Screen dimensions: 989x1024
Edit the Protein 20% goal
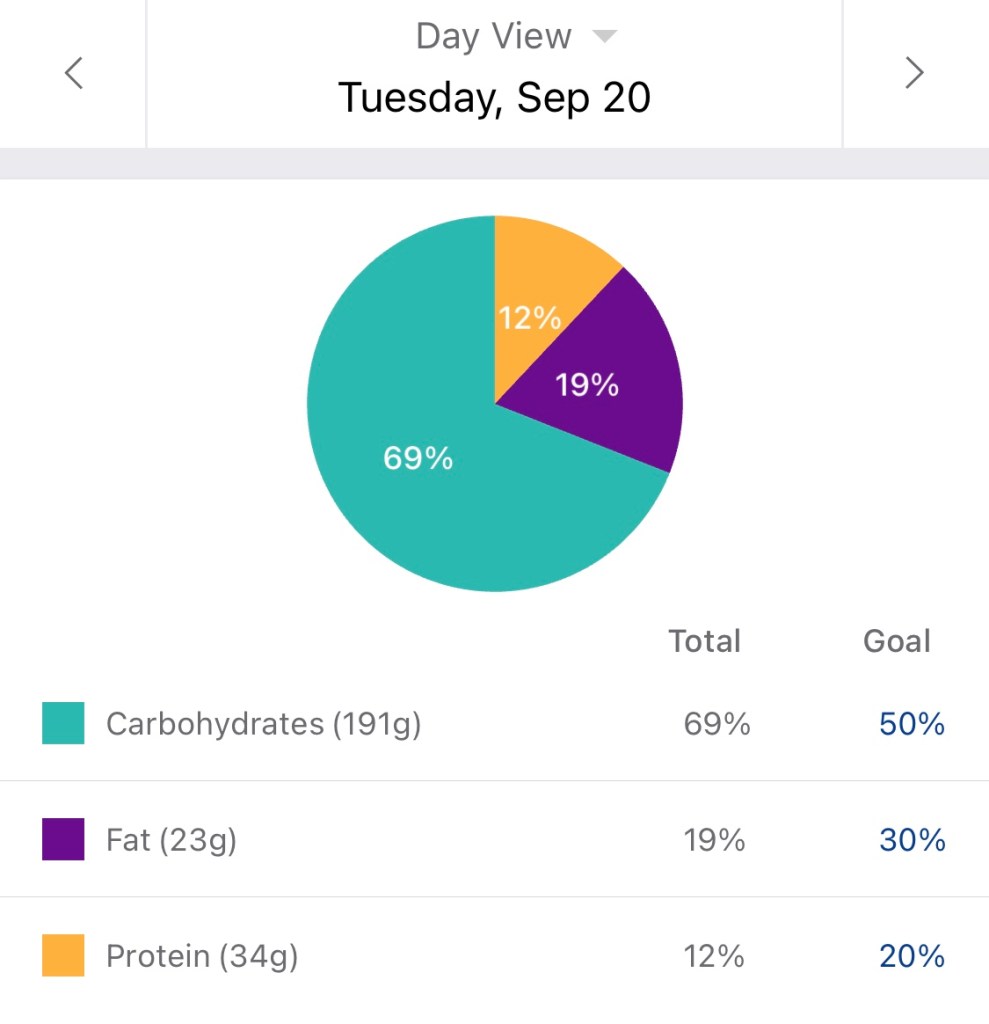[x=912, y=956]
